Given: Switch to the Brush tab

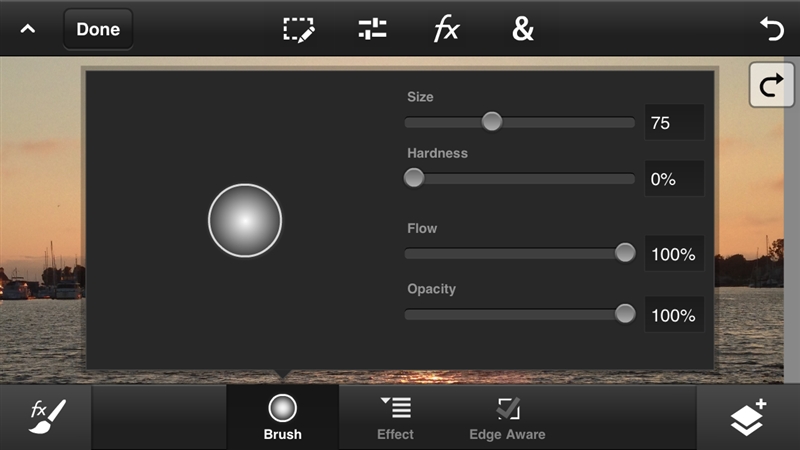Looking at the screenshot, I should [283, 417].
